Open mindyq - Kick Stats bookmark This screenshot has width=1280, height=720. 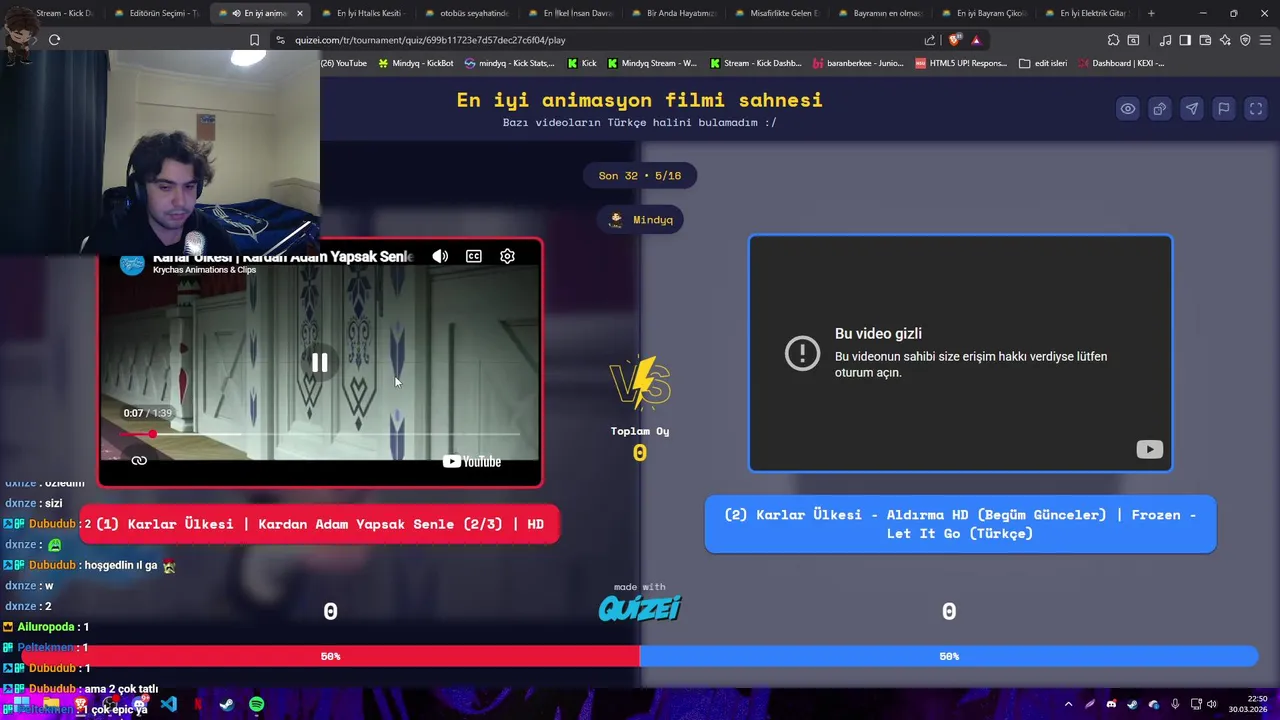[510, 63]
